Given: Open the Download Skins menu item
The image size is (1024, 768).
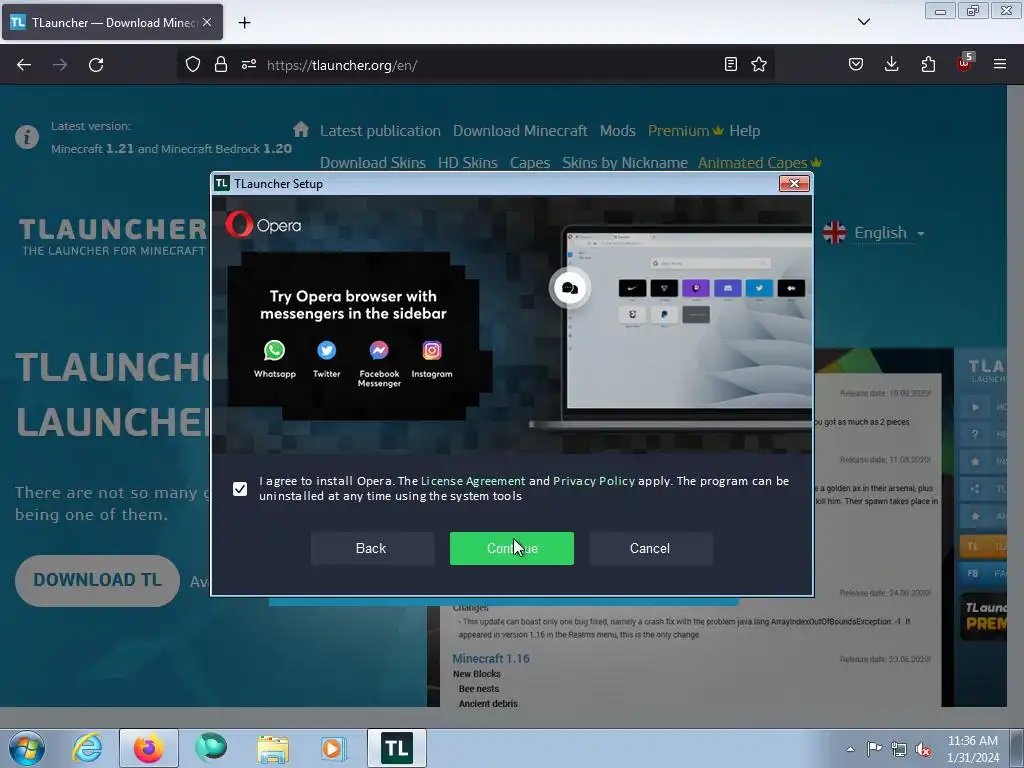Looking at the screenshot, I should coord(372,163).
